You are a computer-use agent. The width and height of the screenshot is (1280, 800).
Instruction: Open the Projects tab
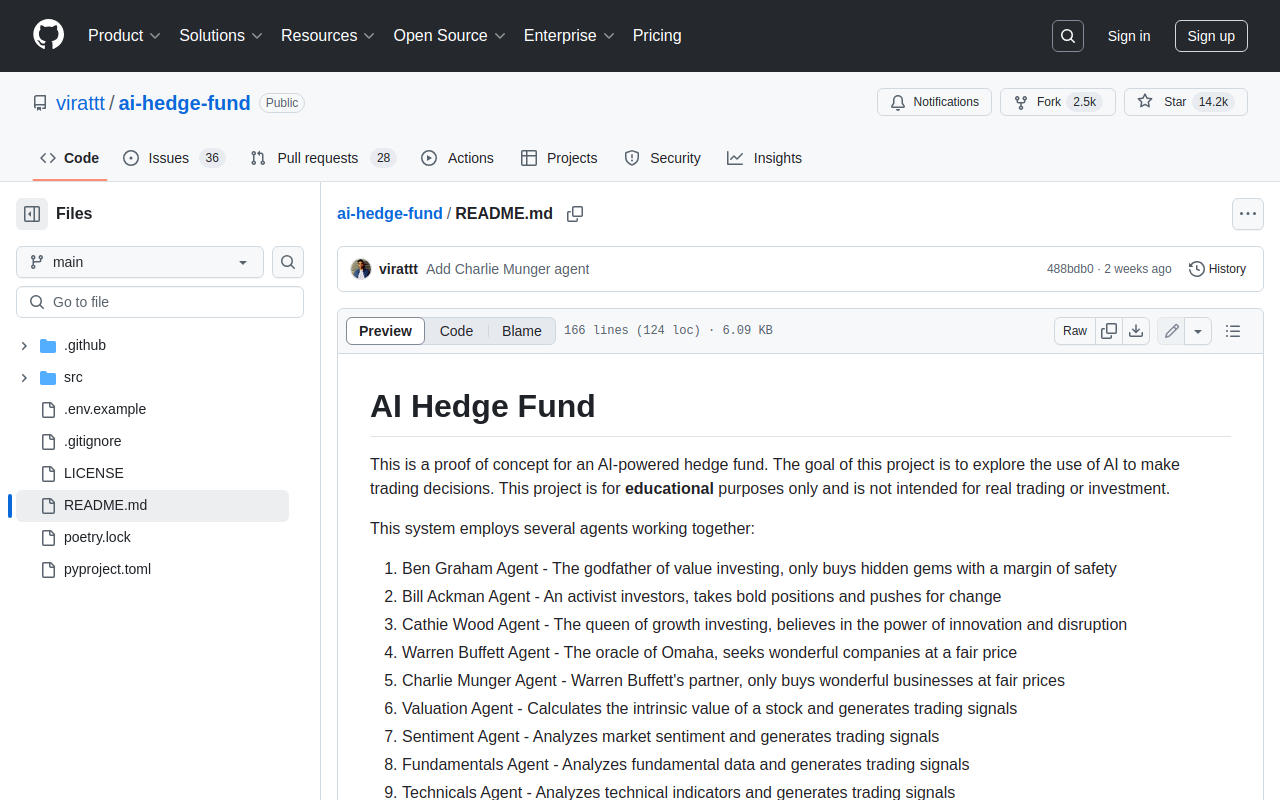point(559,158)
